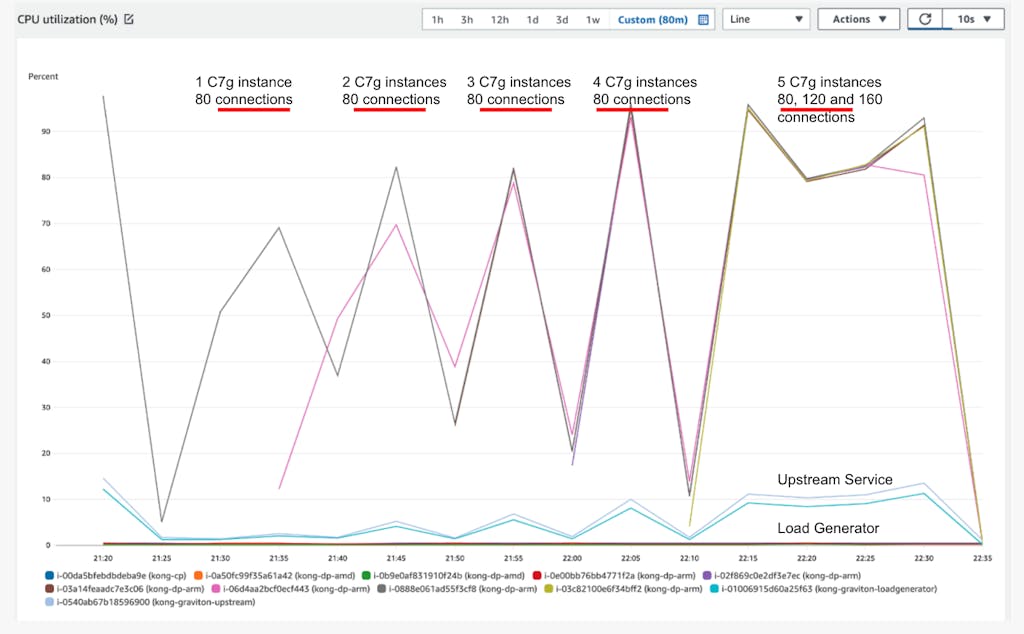This screenshot has height=634, width=1024.
Task: Expand the Actions menu
Action: tap(858, 19)
